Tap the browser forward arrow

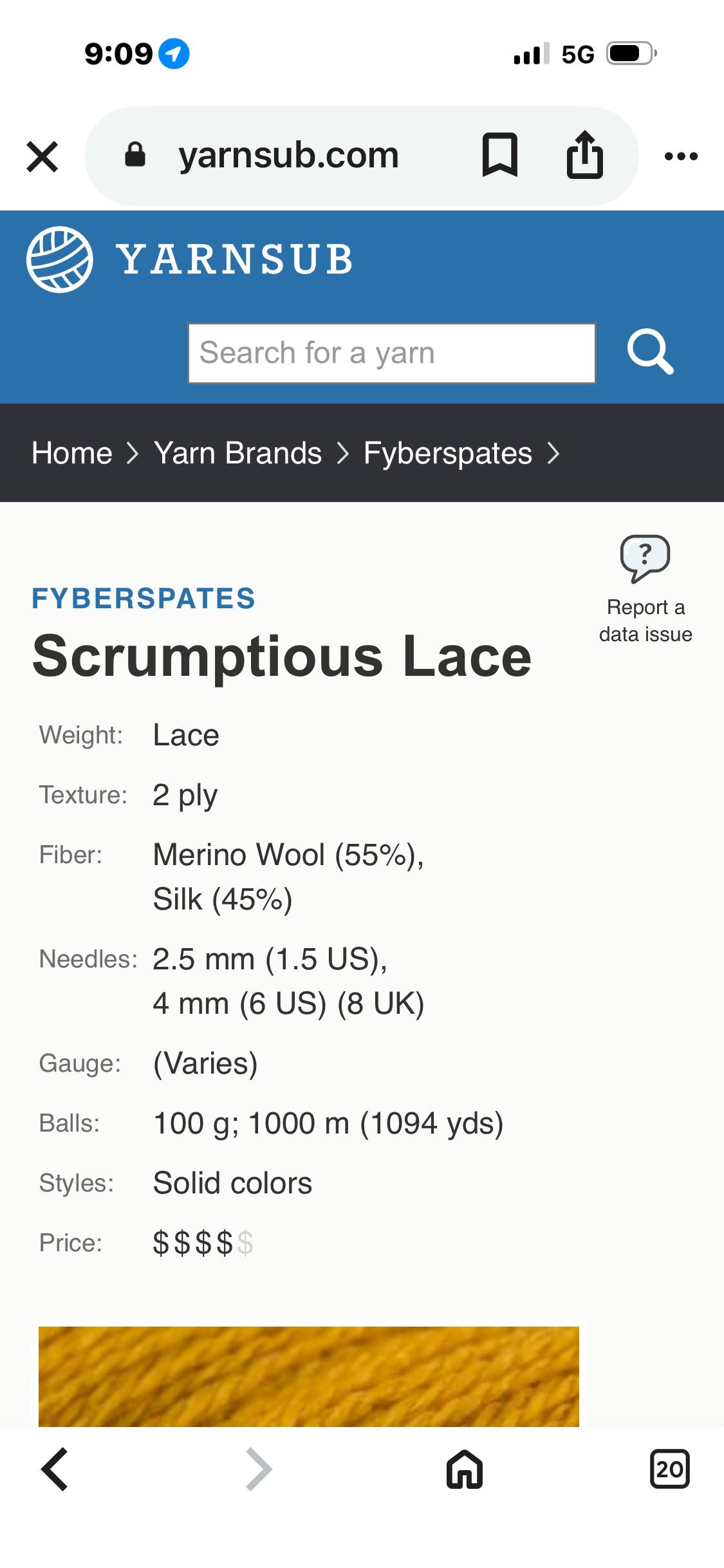(259, 1470)
